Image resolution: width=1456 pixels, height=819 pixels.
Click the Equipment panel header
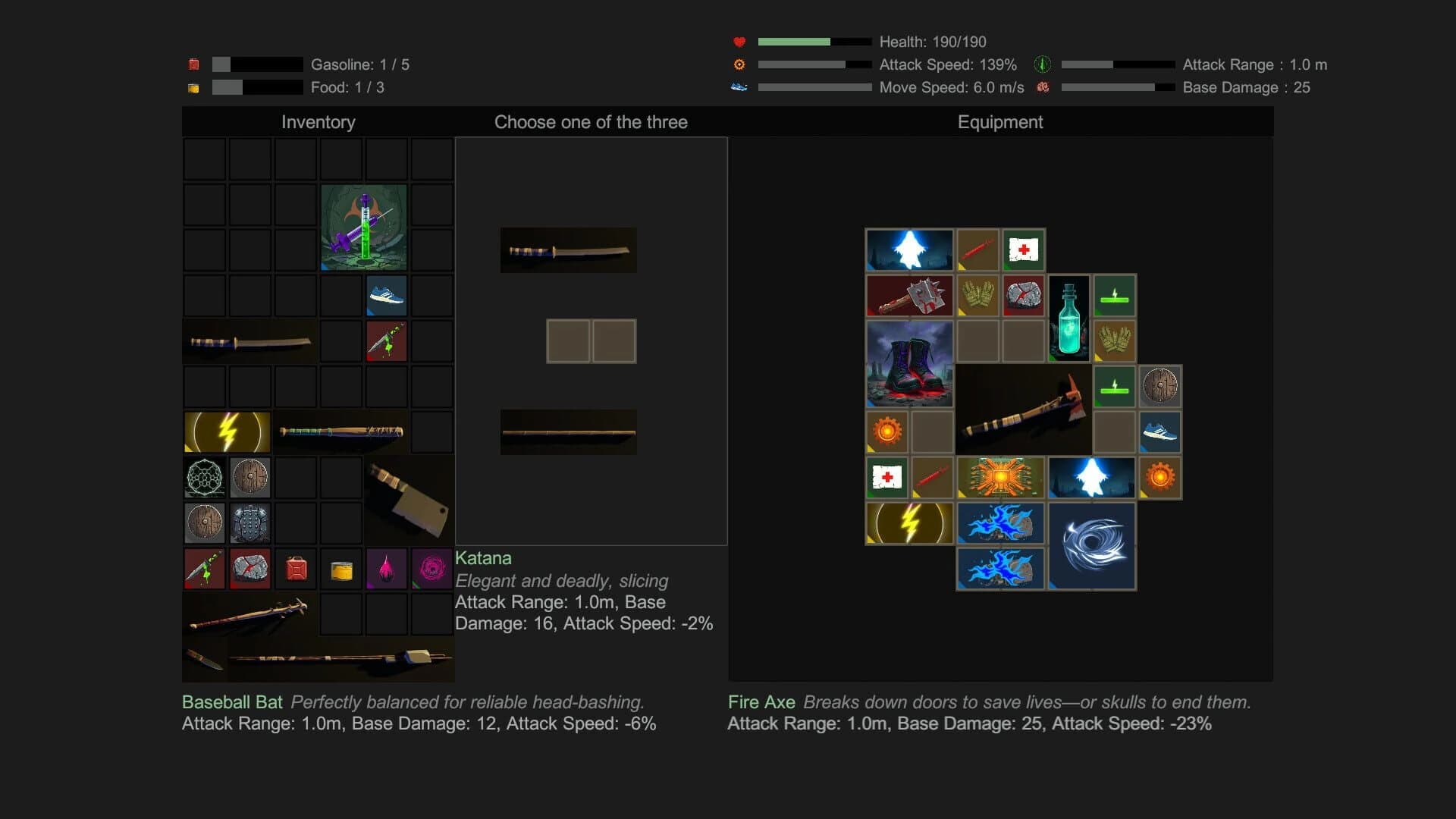click(1000, 122)
